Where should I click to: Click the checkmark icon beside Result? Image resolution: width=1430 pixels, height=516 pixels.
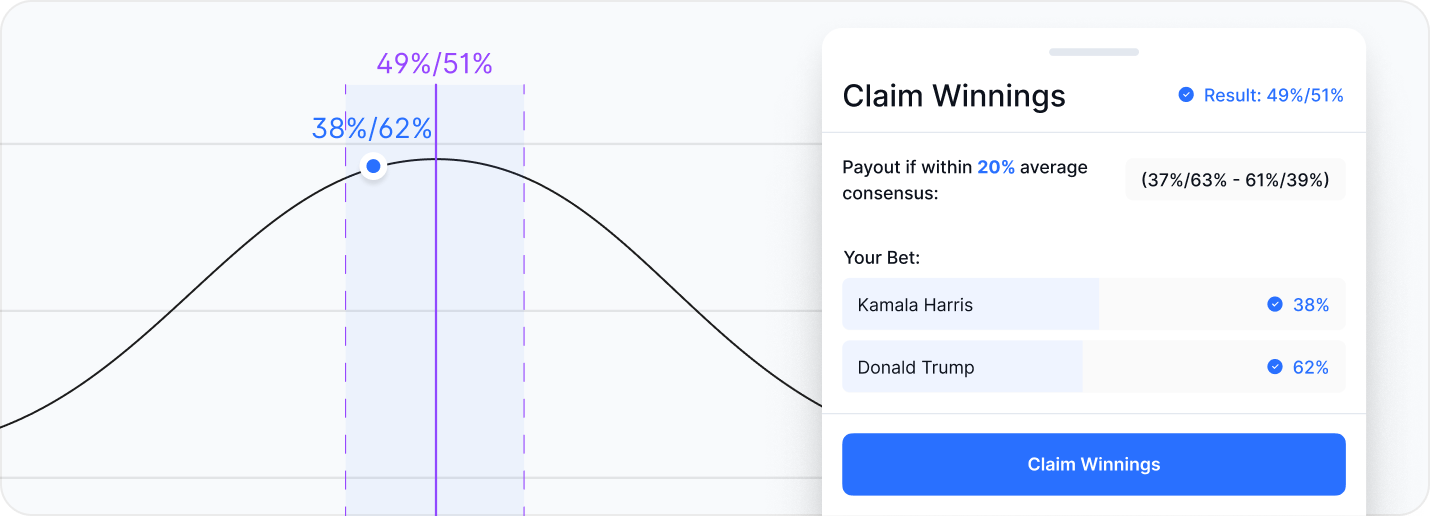(1186, 95)
